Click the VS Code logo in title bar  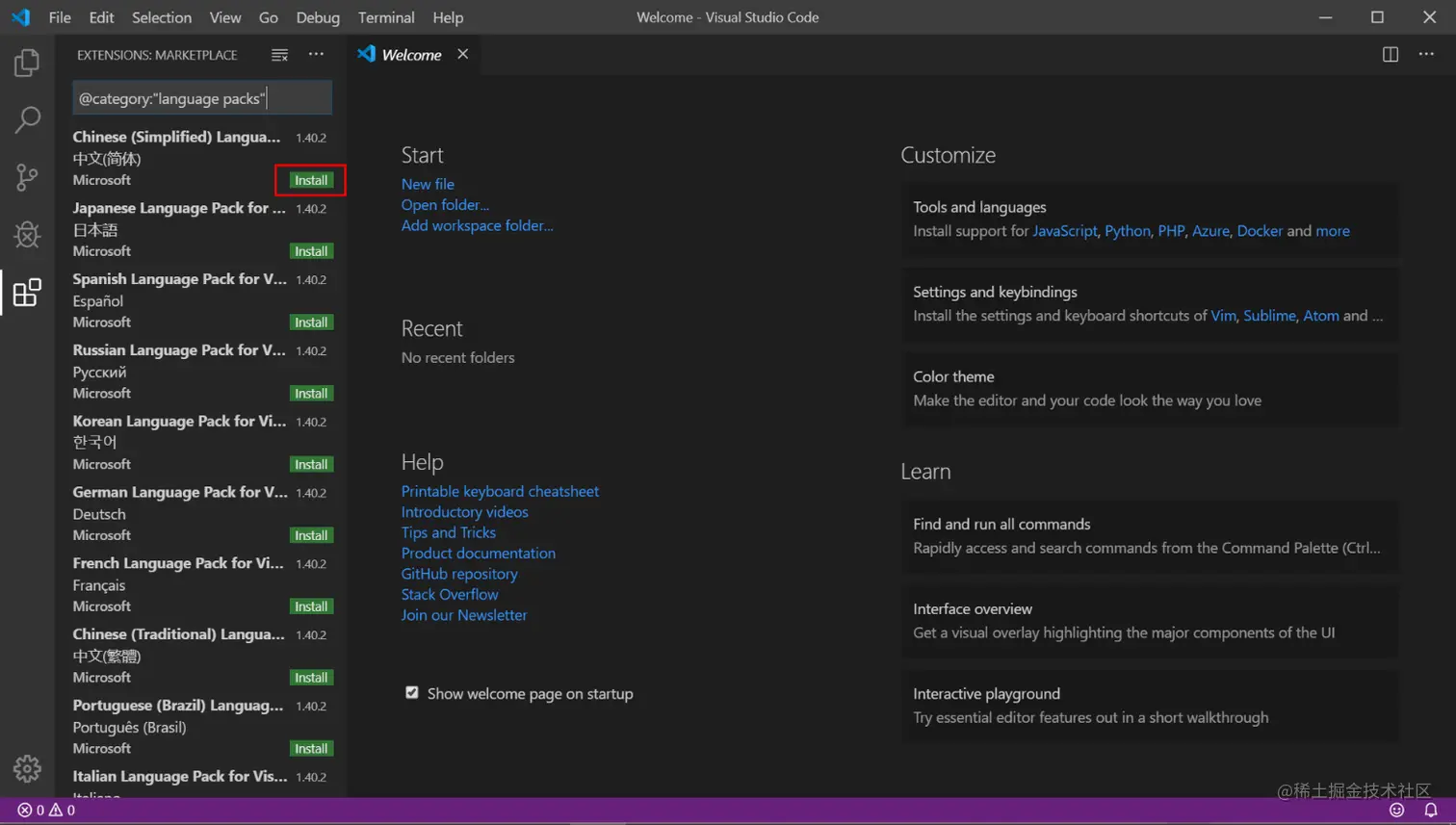[x=20, y=17]
